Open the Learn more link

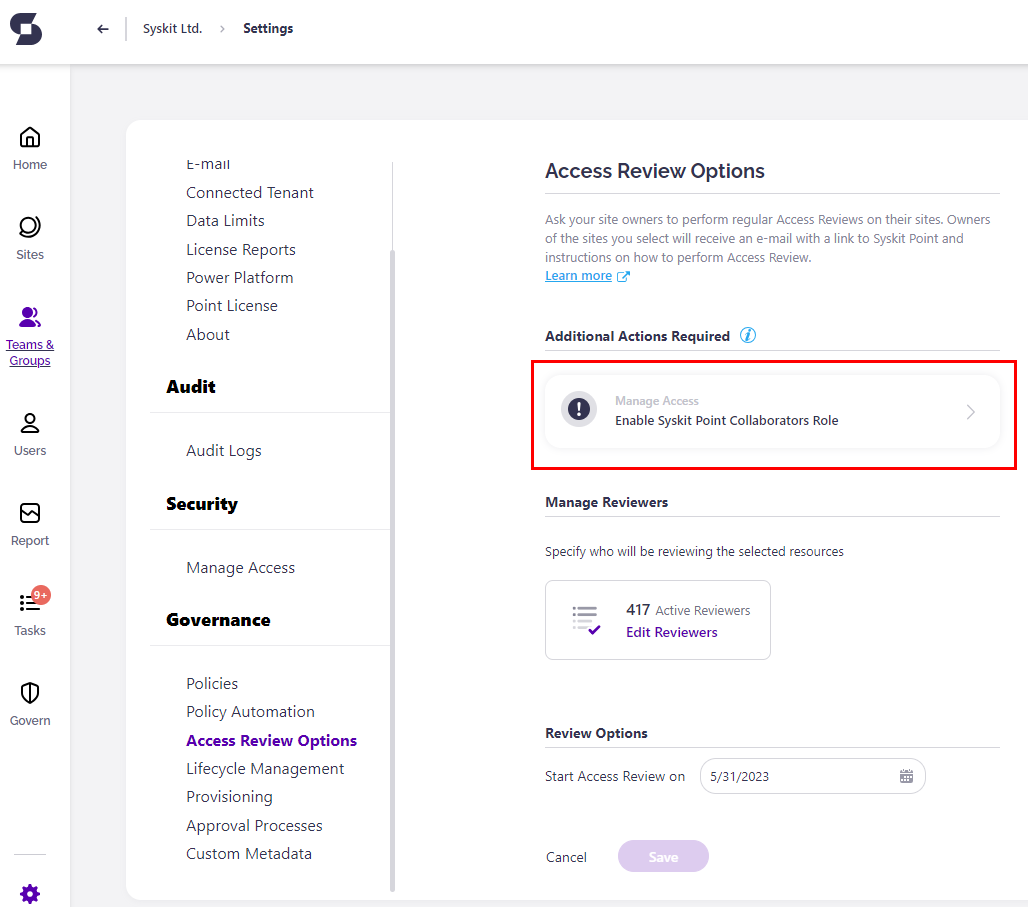(x=579, y=275)
